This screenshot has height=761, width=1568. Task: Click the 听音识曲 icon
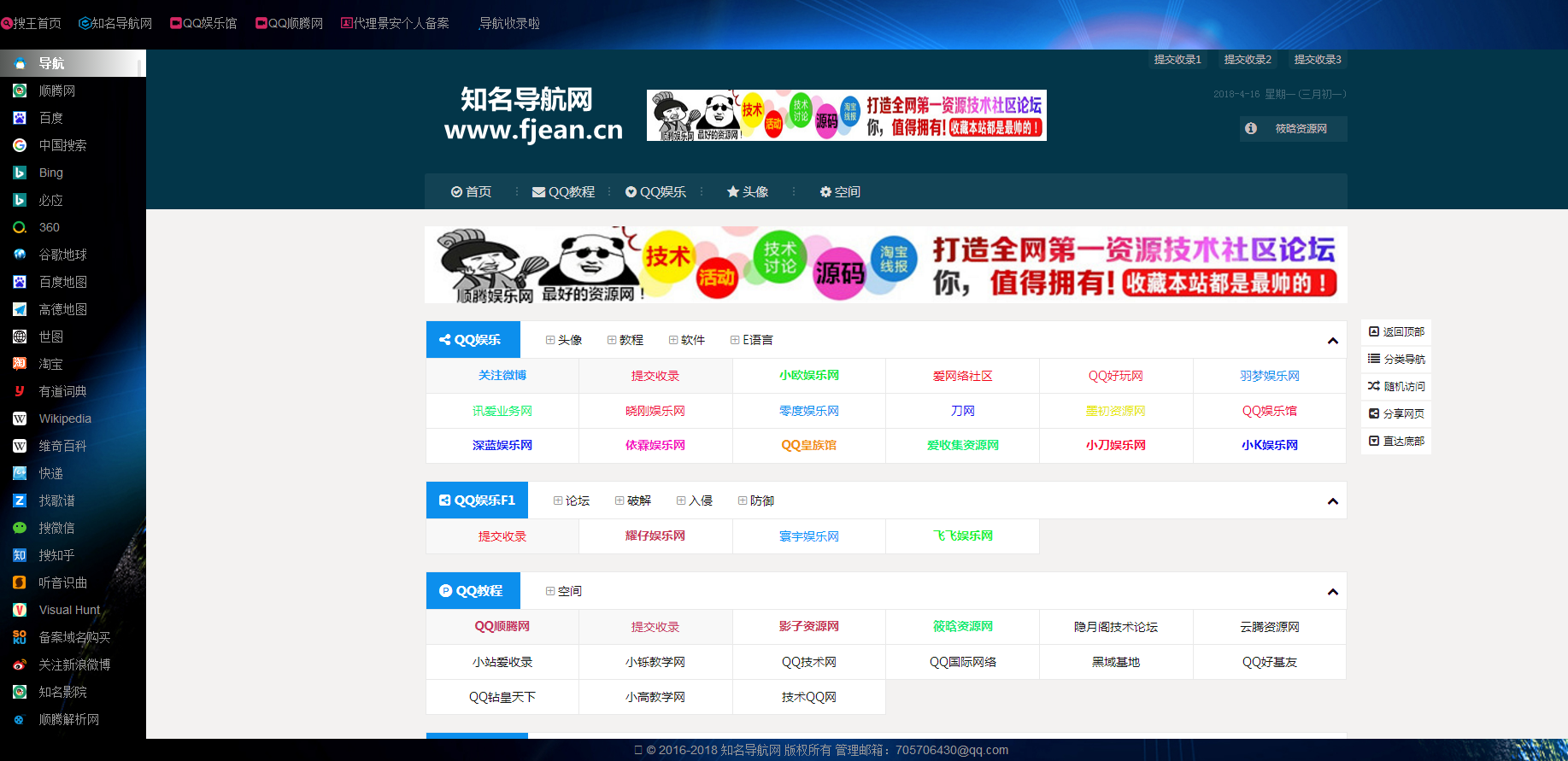(20, 582)
